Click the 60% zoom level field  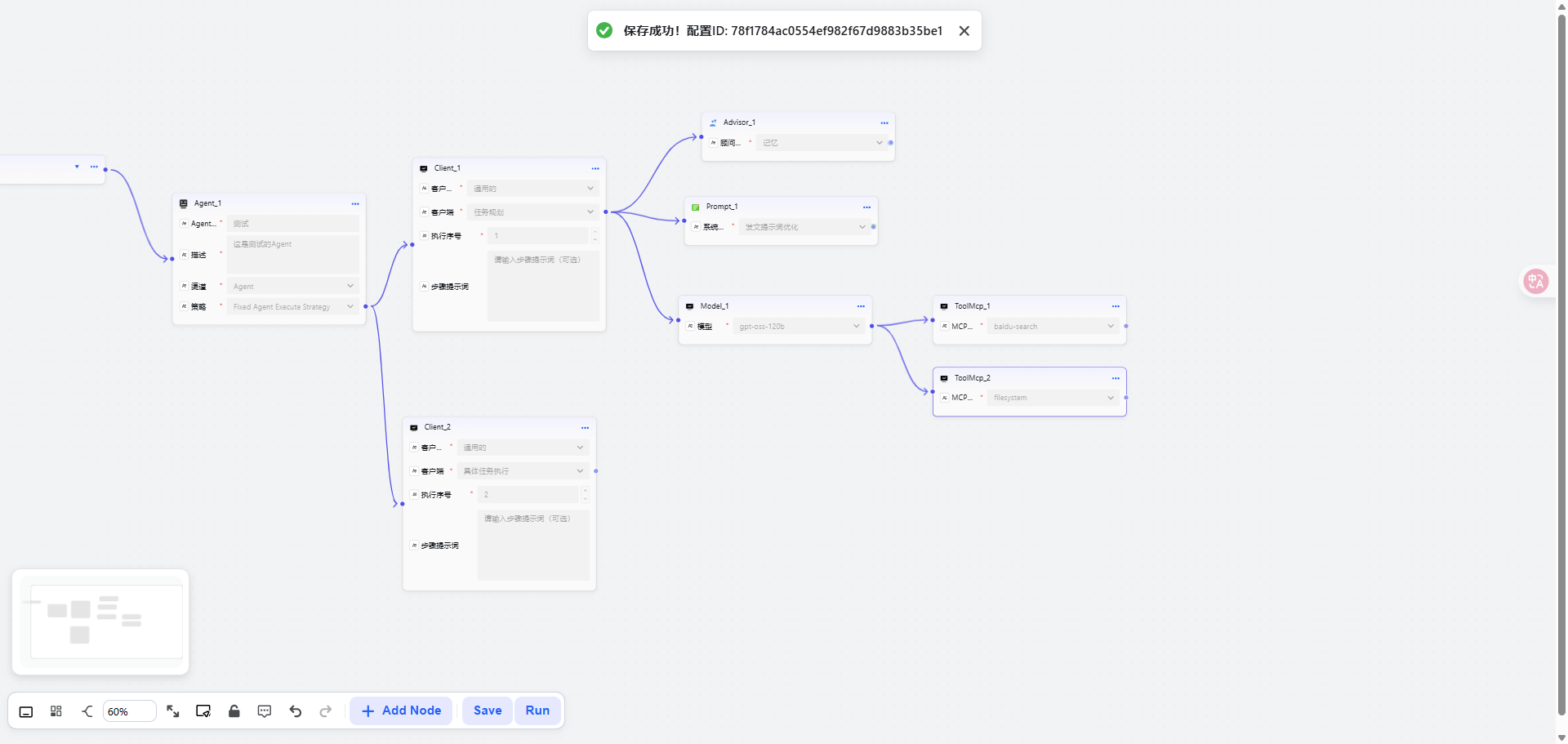[129, 711]
